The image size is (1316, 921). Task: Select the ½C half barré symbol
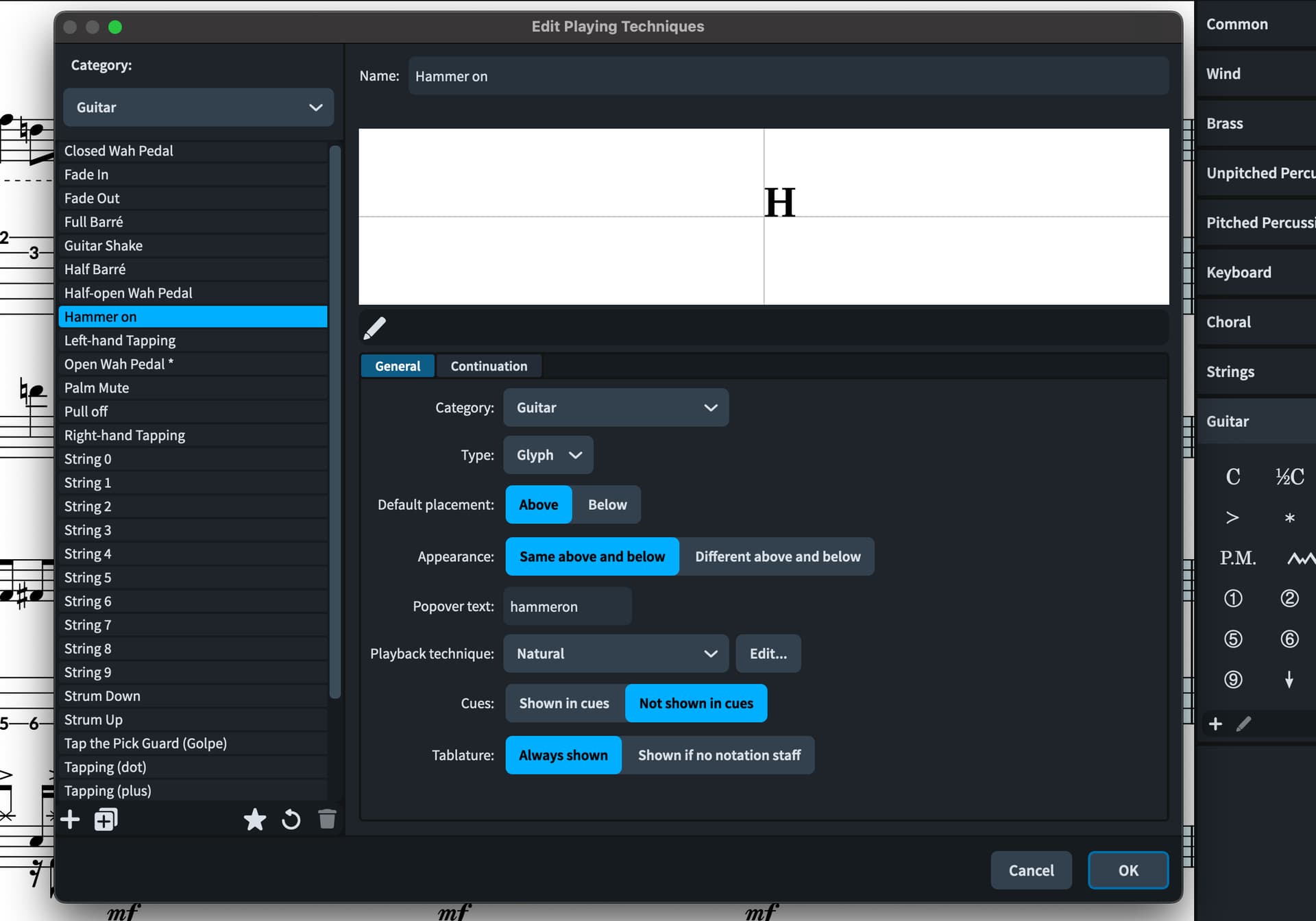click(1289, 477)
